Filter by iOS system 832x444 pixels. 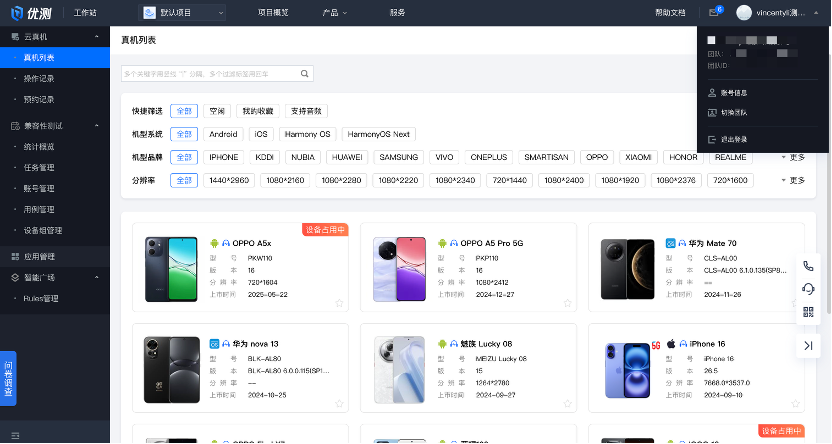pos(261,134)
